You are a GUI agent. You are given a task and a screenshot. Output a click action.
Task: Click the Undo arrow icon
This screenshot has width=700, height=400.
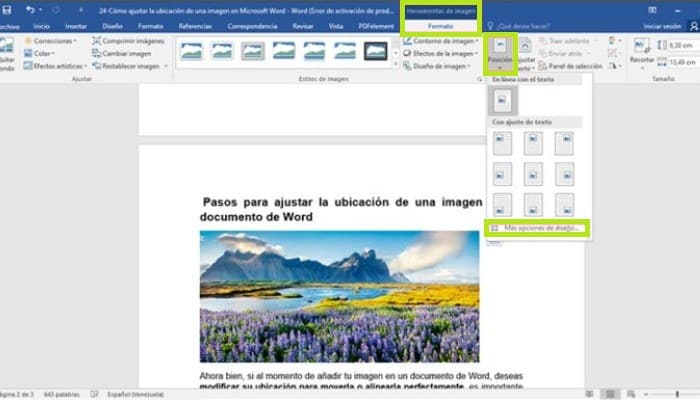[30, 9]
